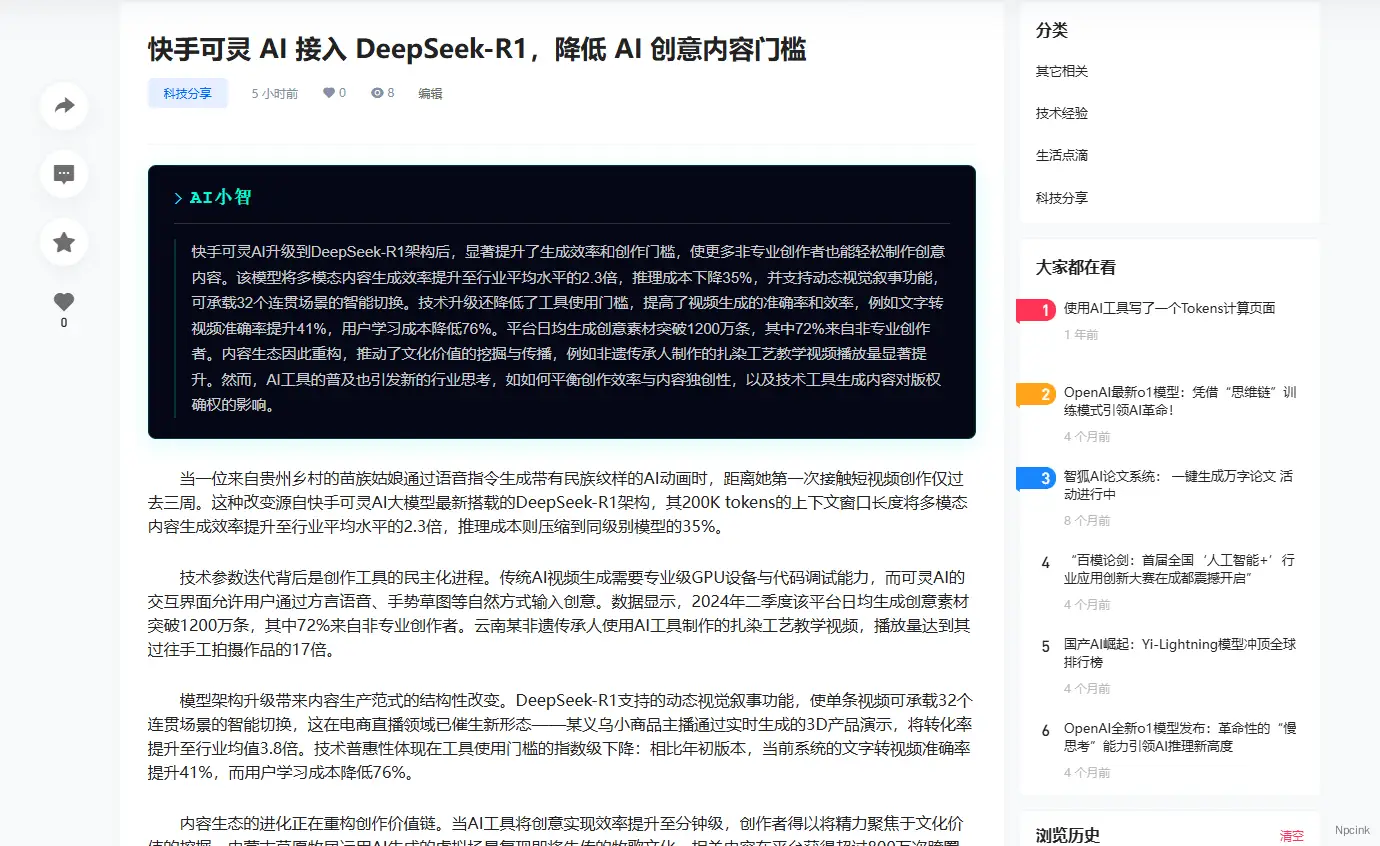
Task: Click the orange number 2 ranking badge
Action: [1040, 395]
